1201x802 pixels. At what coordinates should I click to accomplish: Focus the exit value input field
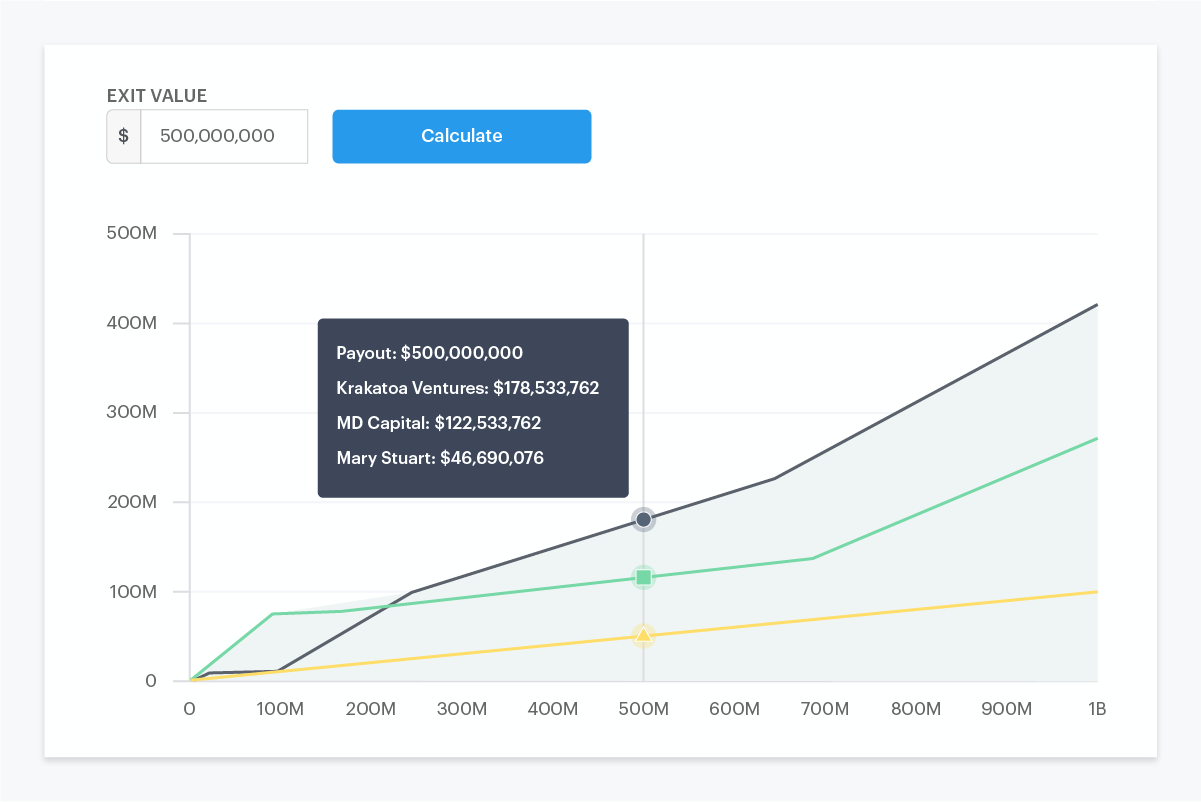click(x=224, y=136)
